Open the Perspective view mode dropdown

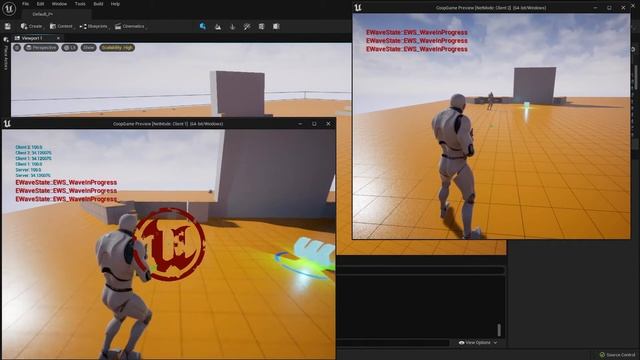point(41,48)
